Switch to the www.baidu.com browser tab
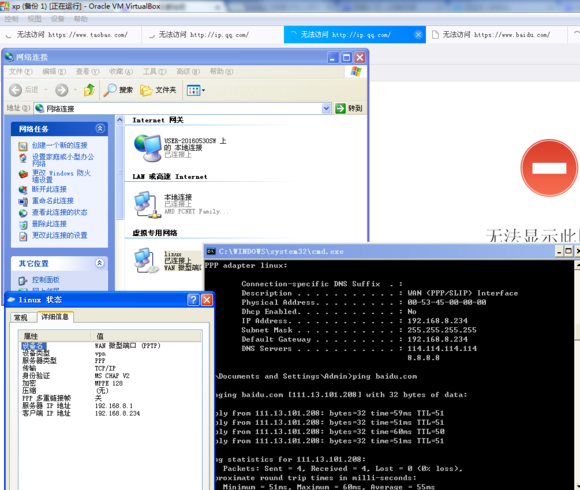 click(496, 35)
